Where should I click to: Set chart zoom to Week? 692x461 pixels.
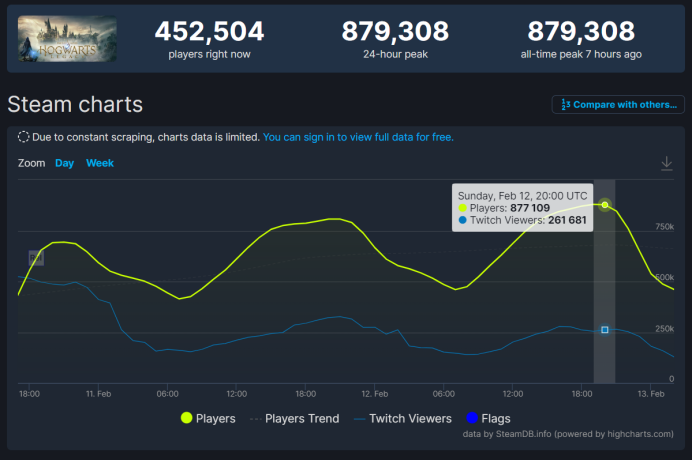pos(100,163)
